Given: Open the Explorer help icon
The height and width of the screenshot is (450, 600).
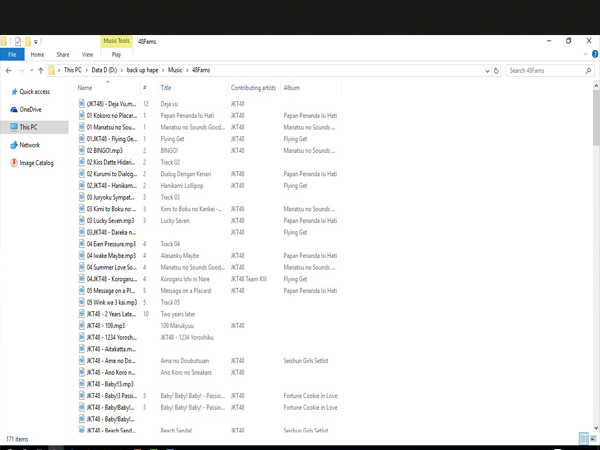Looking at the screenshot, I should pyautogui.click(x=595, y=54).
